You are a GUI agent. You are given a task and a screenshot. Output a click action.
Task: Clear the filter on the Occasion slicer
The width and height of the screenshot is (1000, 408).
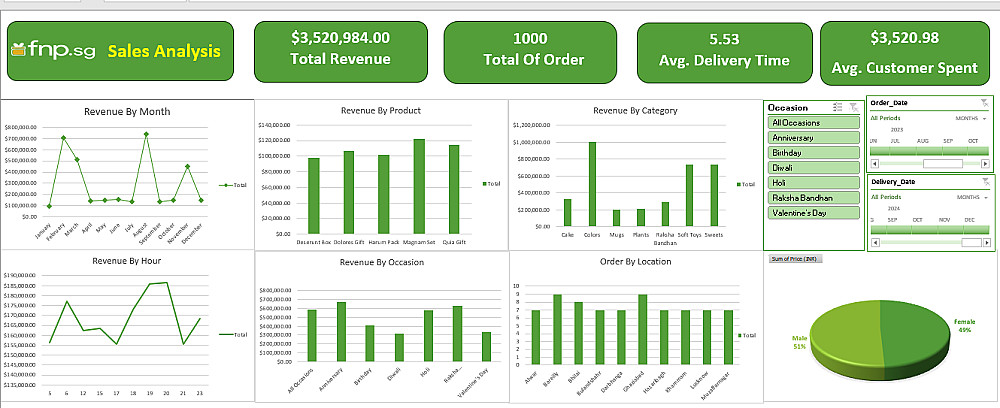853,108
